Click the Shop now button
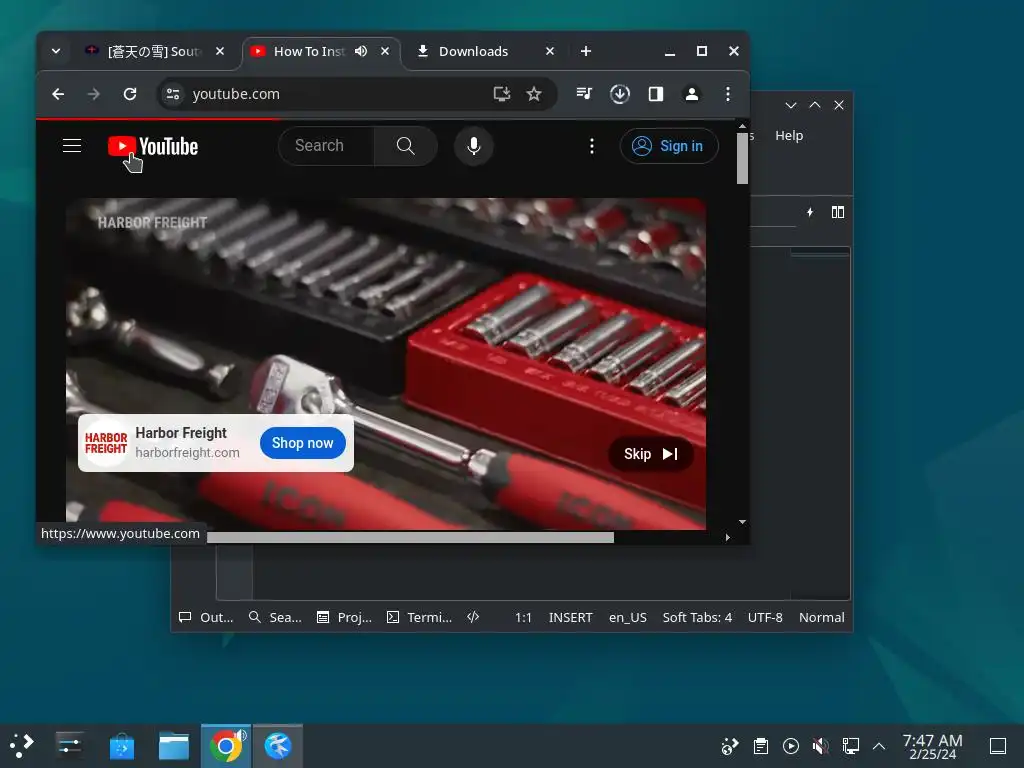The image size is (1024, 768). 302,443
